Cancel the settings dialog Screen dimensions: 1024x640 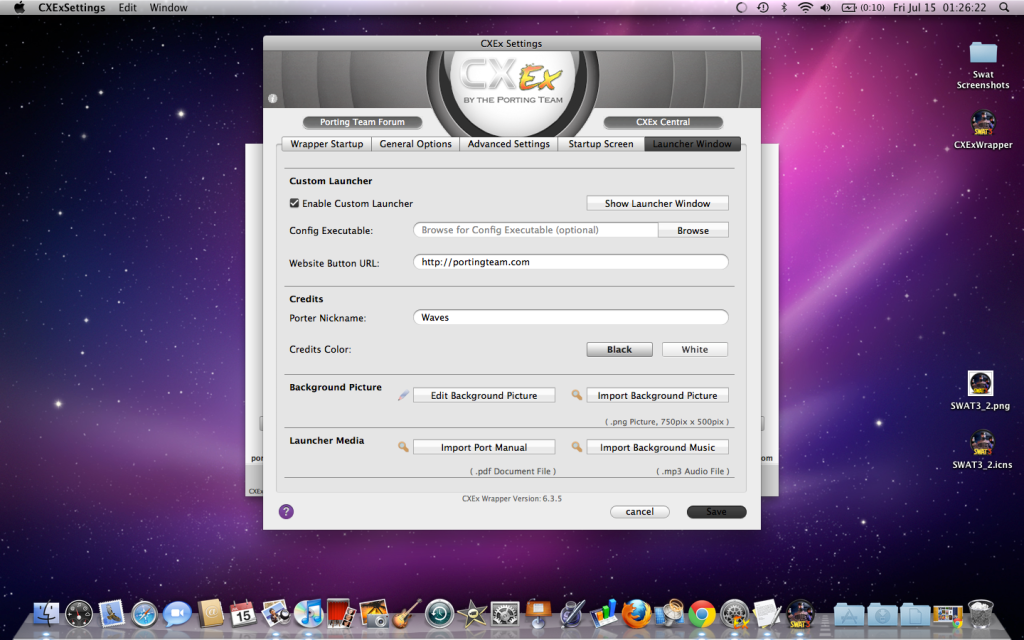[639, 511]
